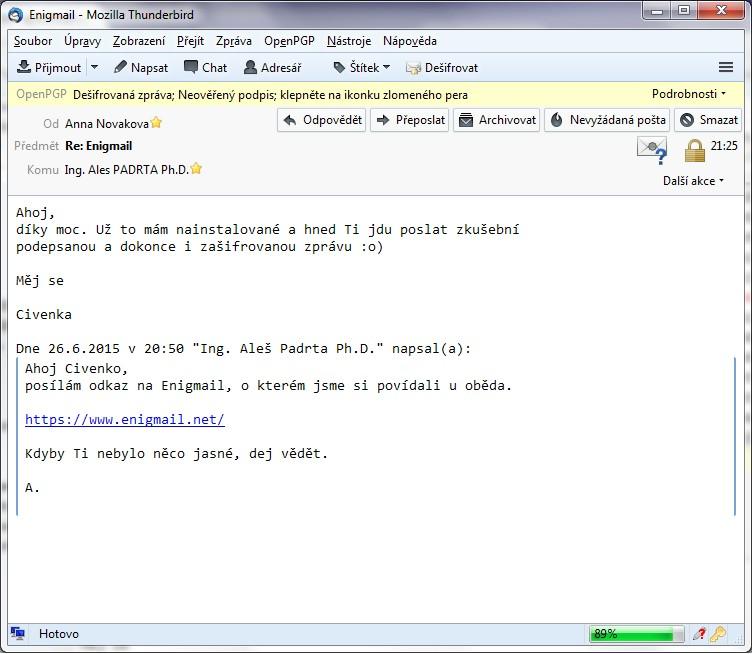Viewport: 752px width, 654px height.
Task: Click the online status icon in status bar
Action: click(18, 634)
